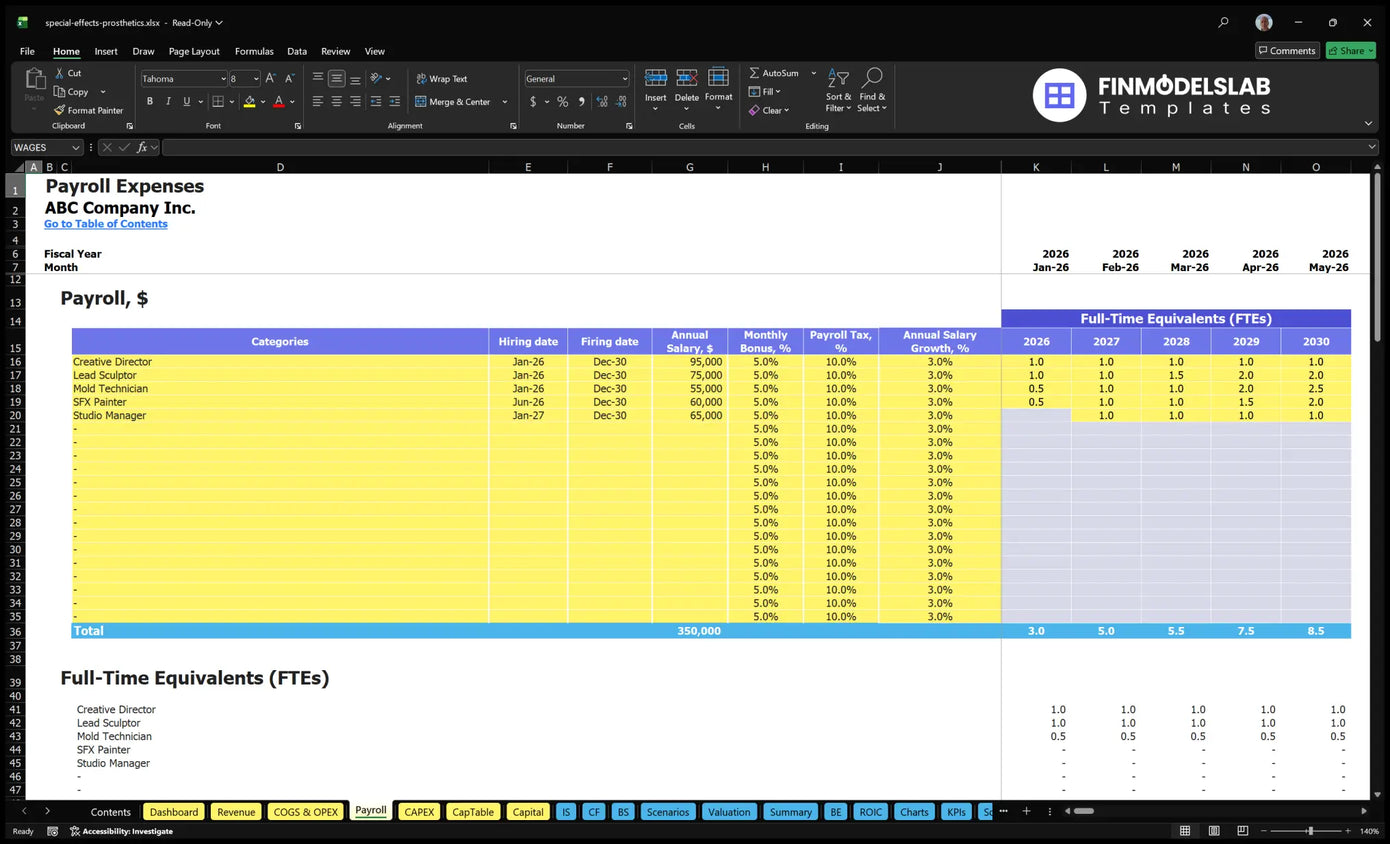Click the search icon in title bar
Image resolution: width=1390 pixels, height=844 pixels.
[1223, 22]
